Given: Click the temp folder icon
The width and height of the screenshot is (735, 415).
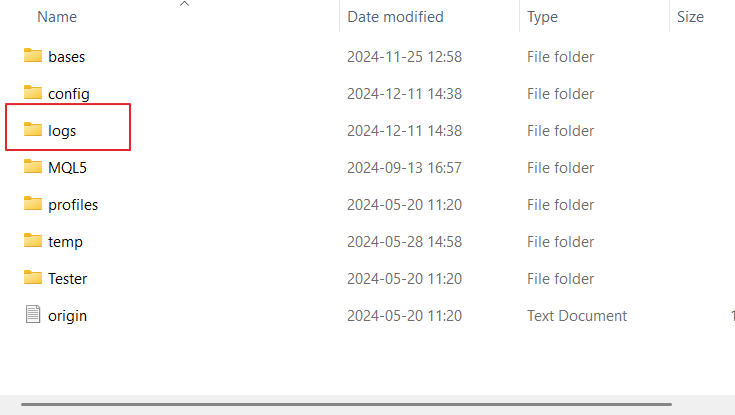Looking at the screenshot, I should 33,241.
